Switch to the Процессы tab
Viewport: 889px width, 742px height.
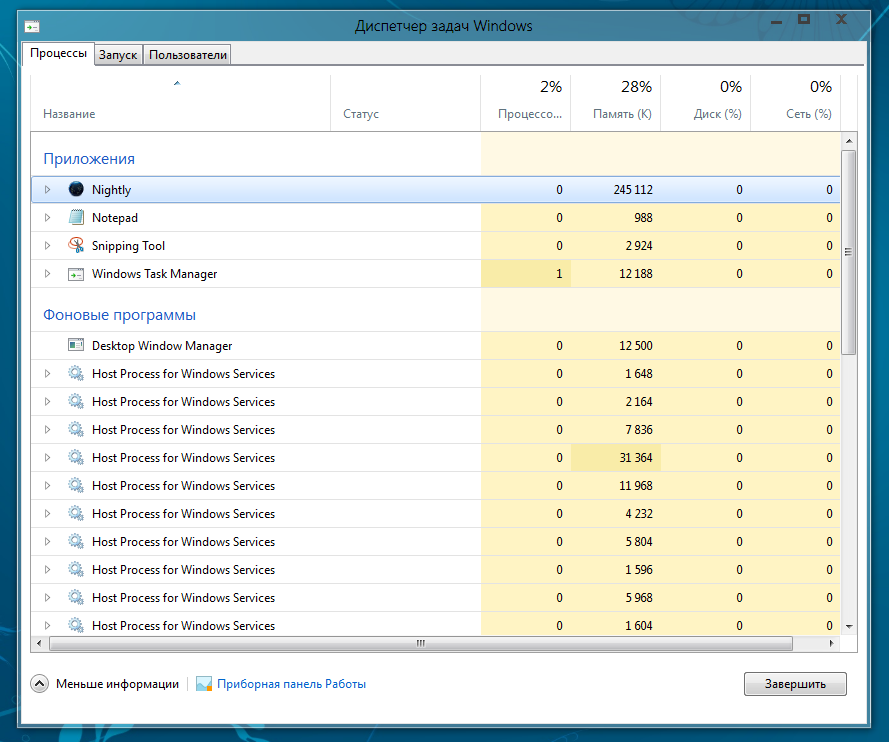pos(58,53)
